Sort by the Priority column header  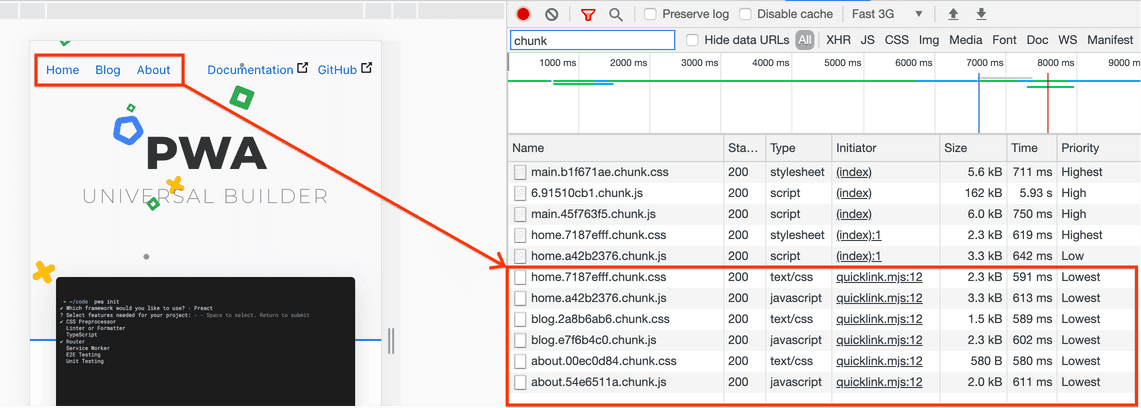(x=1099, y=148)
